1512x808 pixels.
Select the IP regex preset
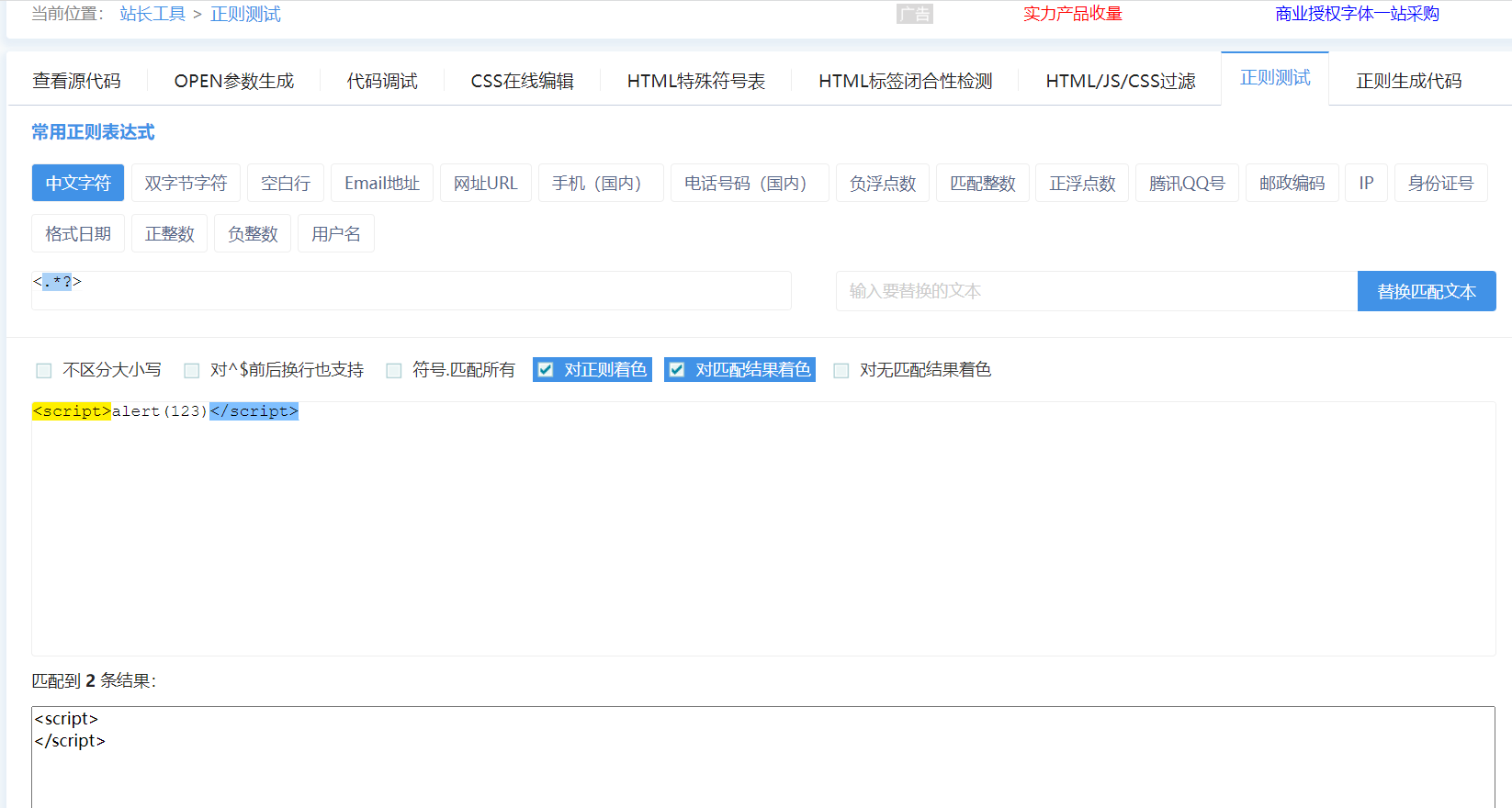pos(1367,183)
